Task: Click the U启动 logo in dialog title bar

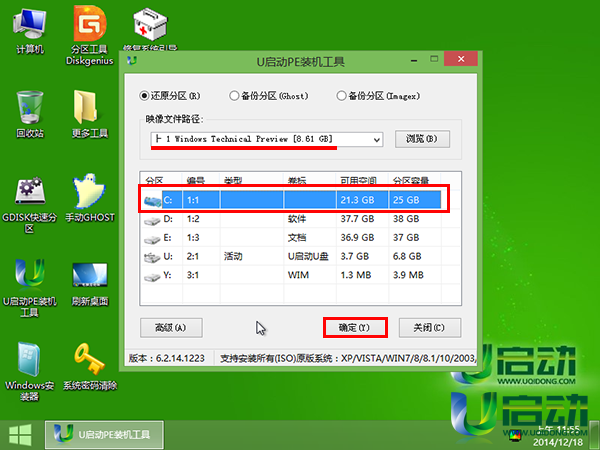Action: (132, 60)
